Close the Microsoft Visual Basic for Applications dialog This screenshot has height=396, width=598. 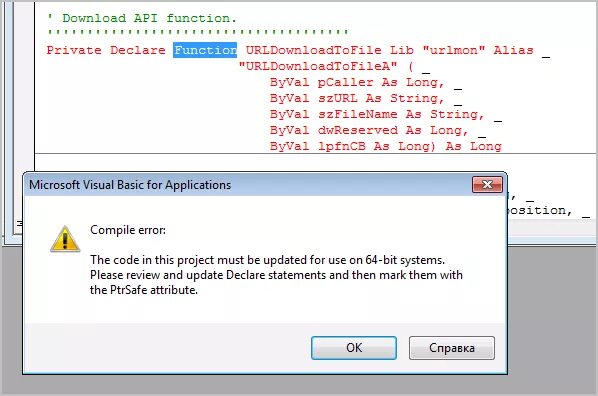pos(487,185)
